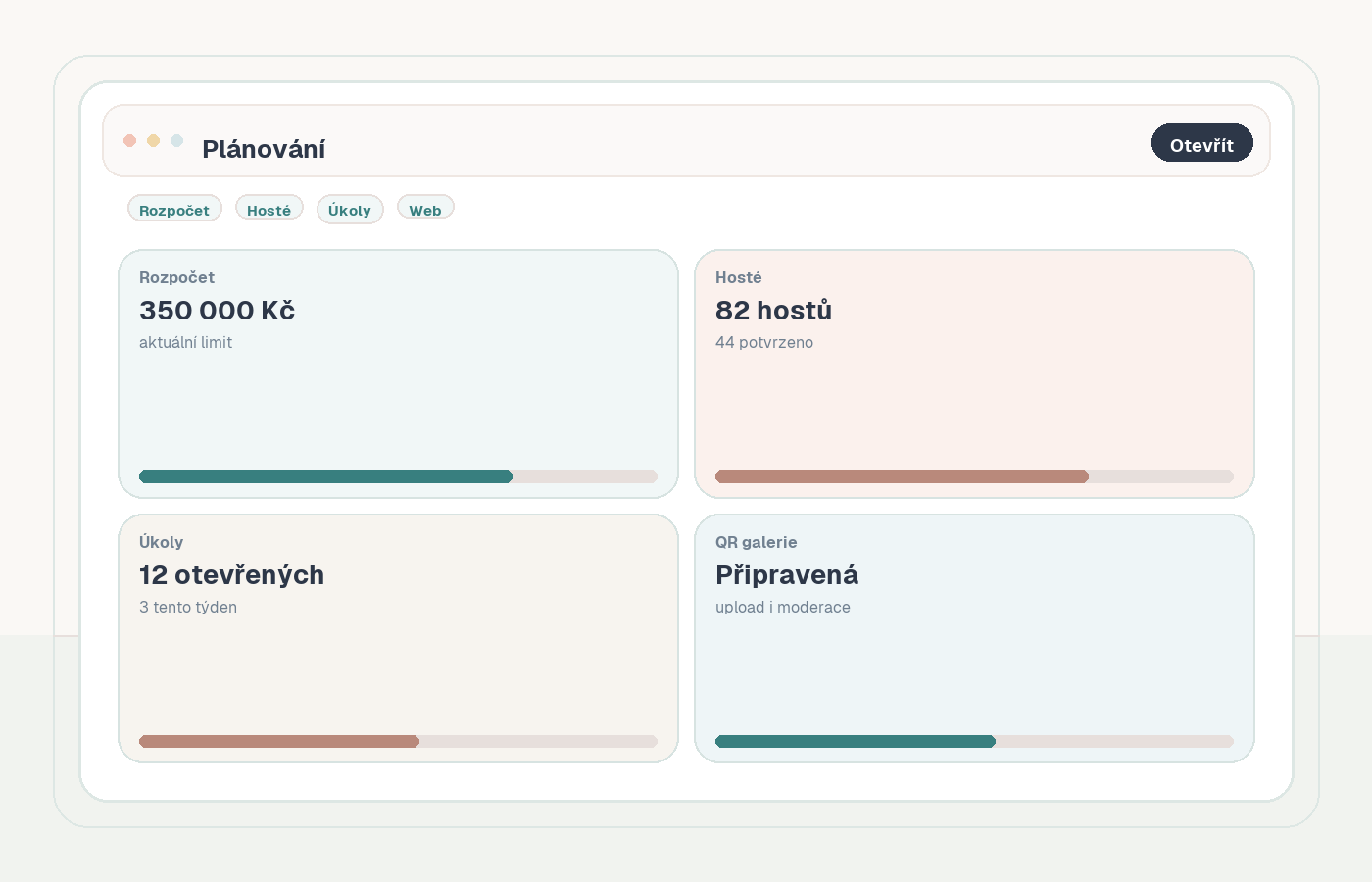1372x882 pixels.
Task: Click the Plánování window title
Action: pyautogui.click(x=264, y=149)
